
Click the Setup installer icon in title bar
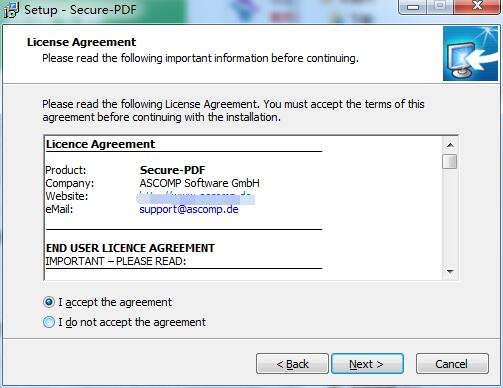coord(11,10)
